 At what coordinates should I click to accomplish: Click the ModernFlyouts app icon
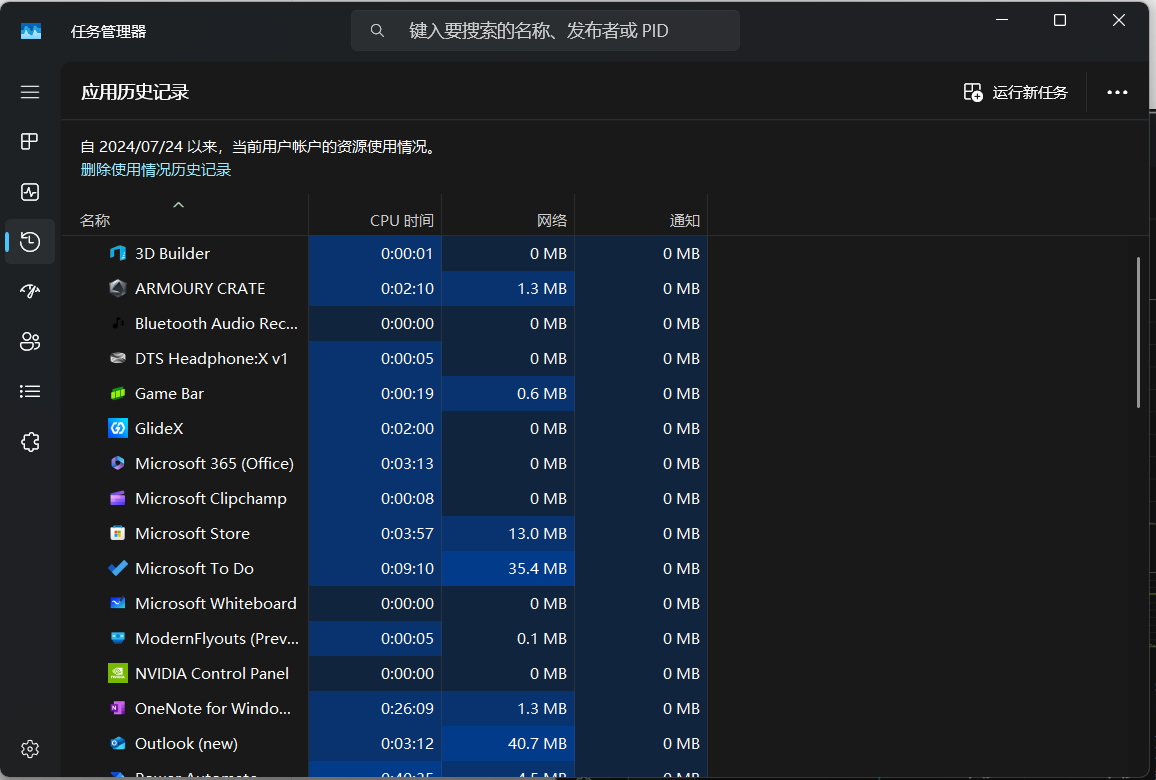pyautogui.click(x=118, y=638)
